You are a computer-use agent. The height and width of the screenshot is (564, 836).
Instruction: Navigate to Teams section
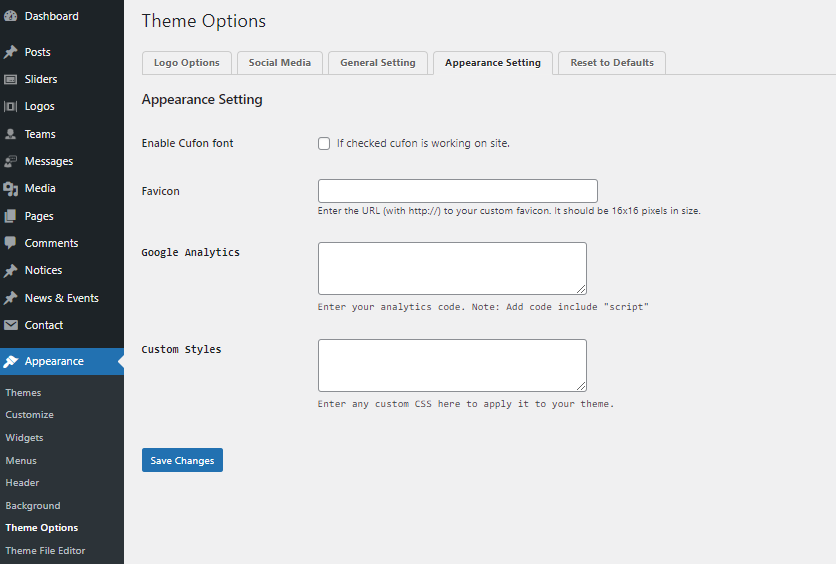coord(40,134)
